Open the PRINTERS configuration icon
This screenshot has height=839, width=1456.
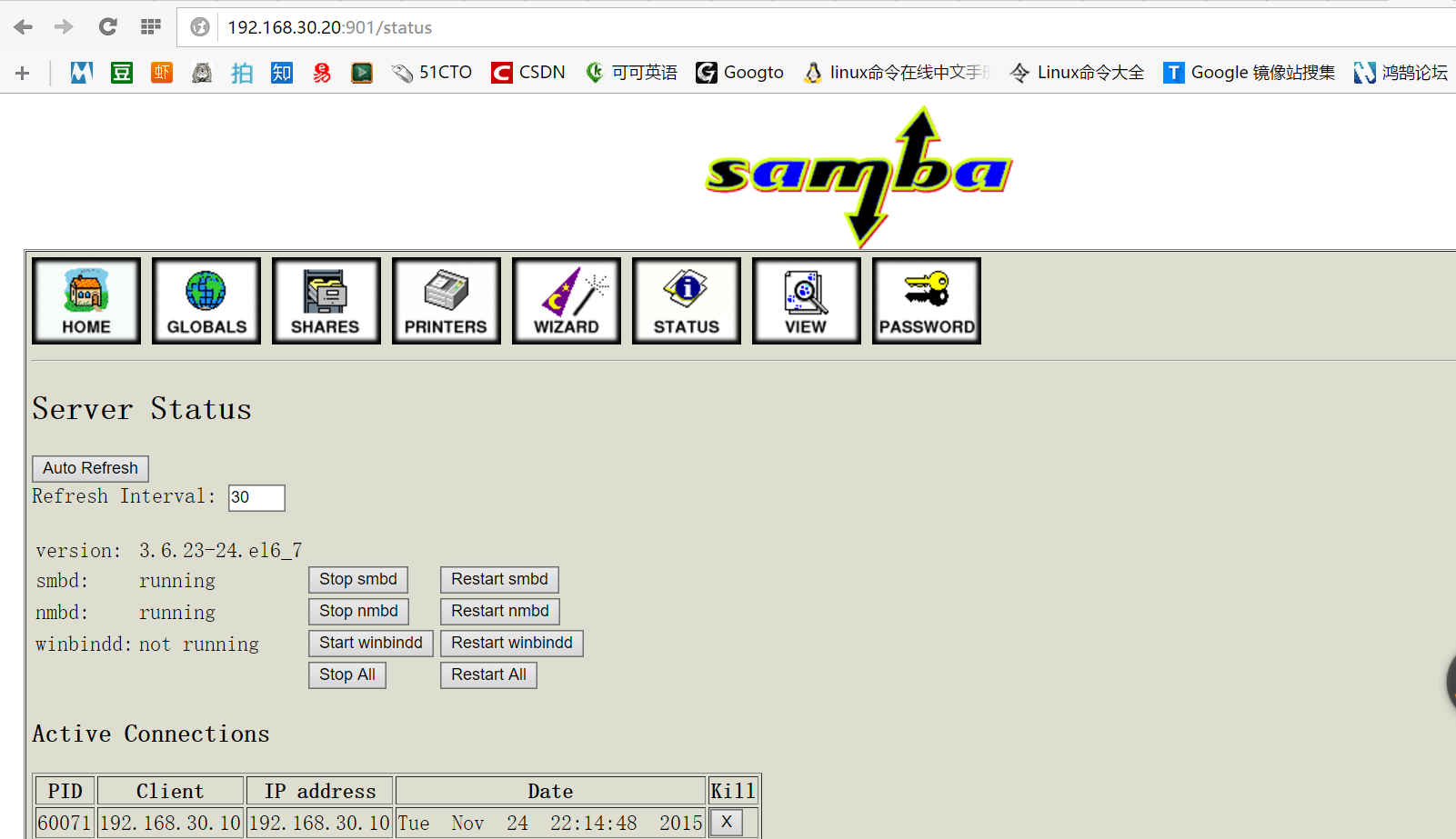447,301
